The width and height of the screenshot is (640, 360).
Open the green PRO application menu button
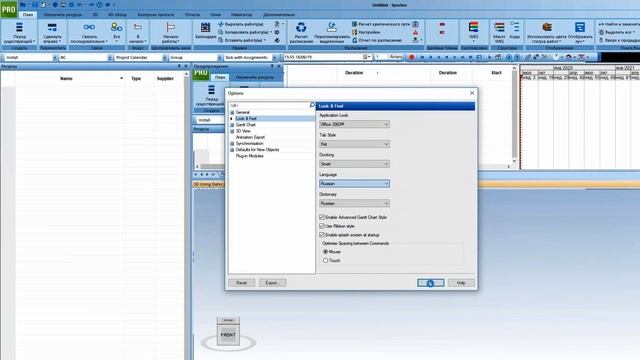[x=9, y=9]
